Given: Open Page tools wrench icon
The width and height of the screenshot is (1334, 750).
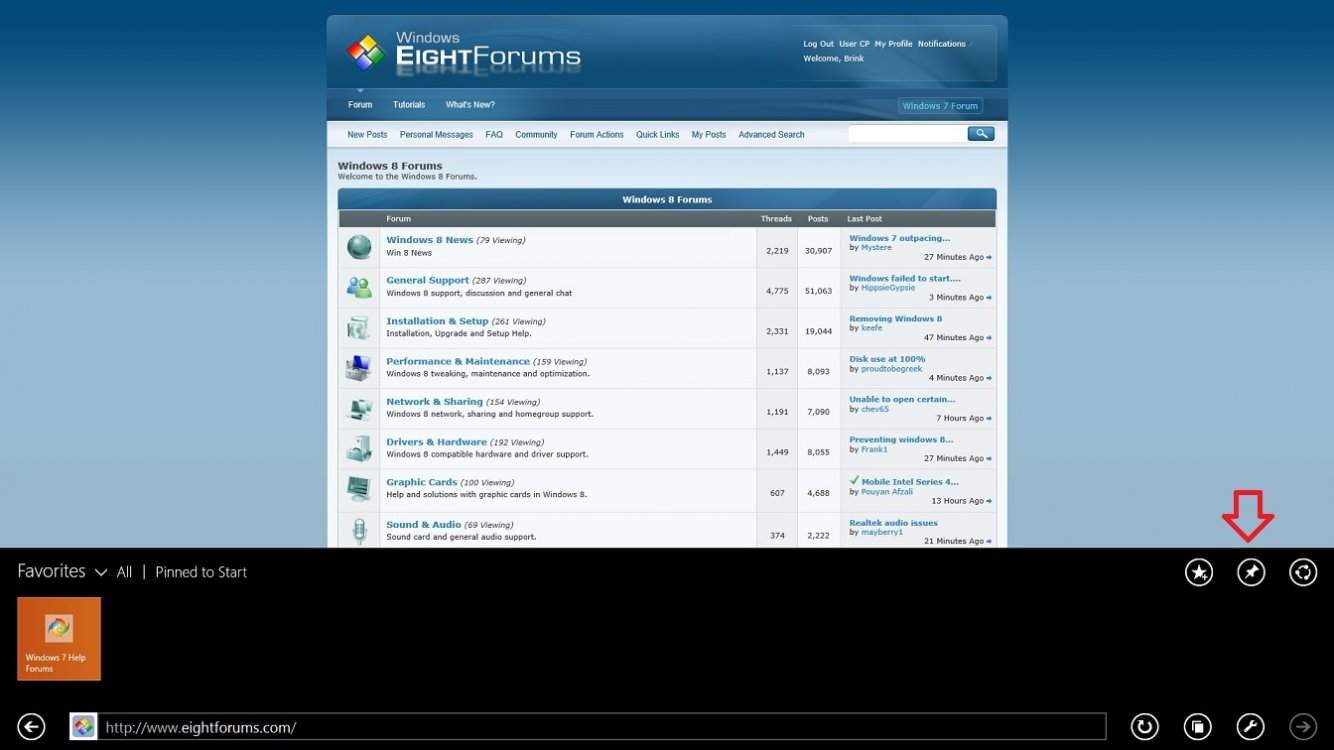Looking at the screenshot, I should pos(1250,726).
